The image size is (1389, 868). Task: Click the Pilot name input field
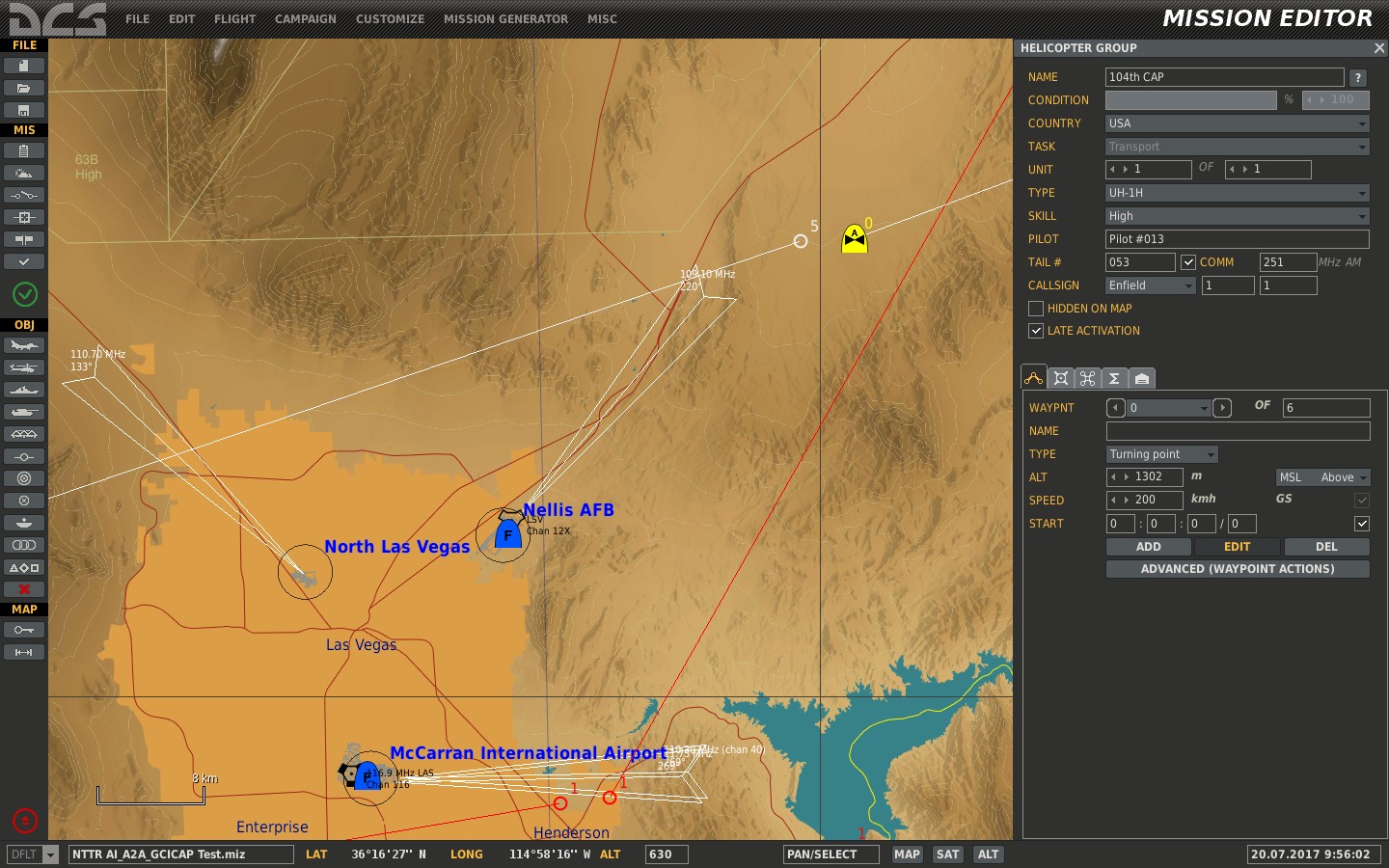coord(1237,239)
